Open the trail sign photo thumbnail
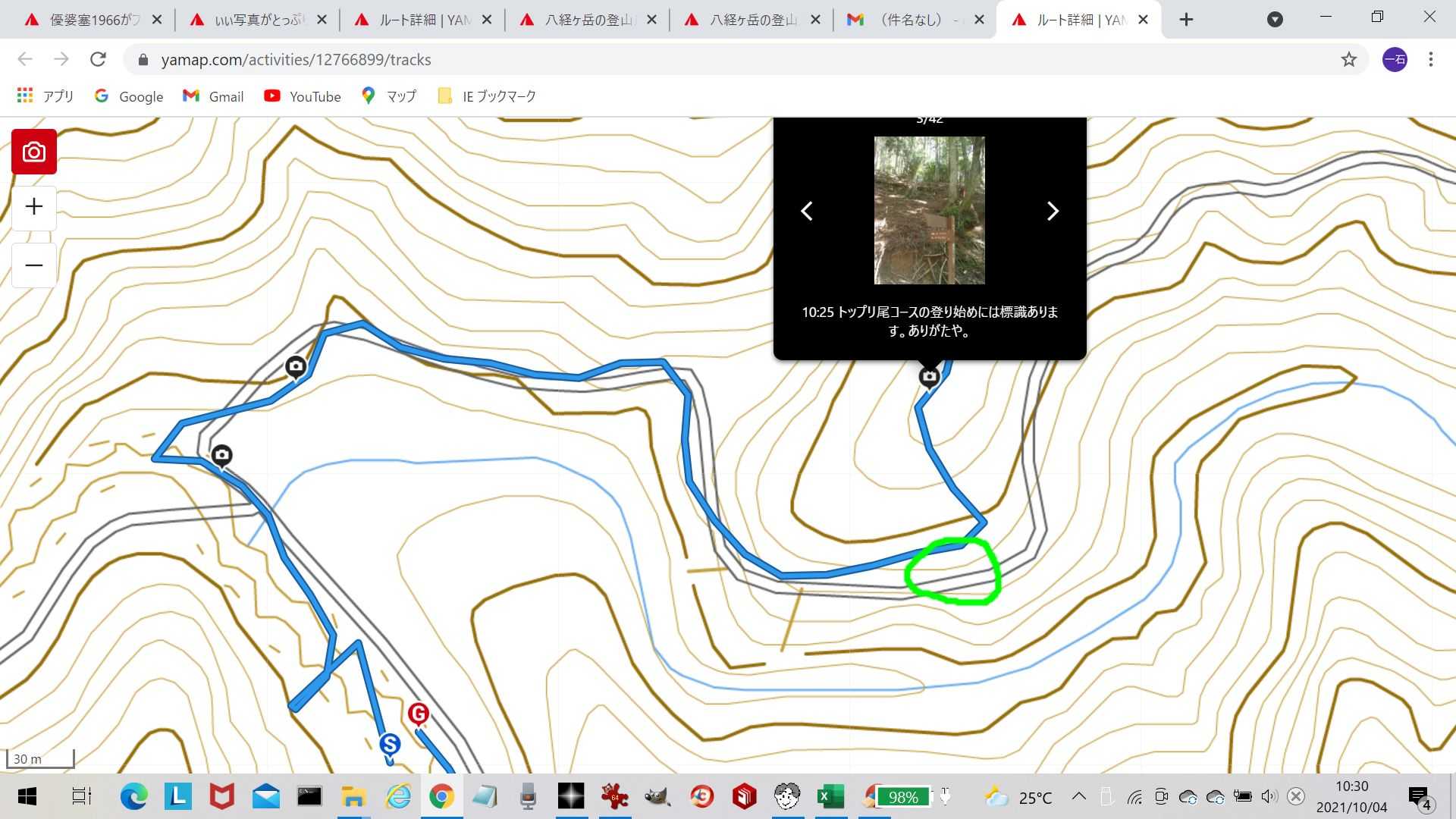Image resolution: width=1456 pixels, height=819 pixels. tap(929, 210)
